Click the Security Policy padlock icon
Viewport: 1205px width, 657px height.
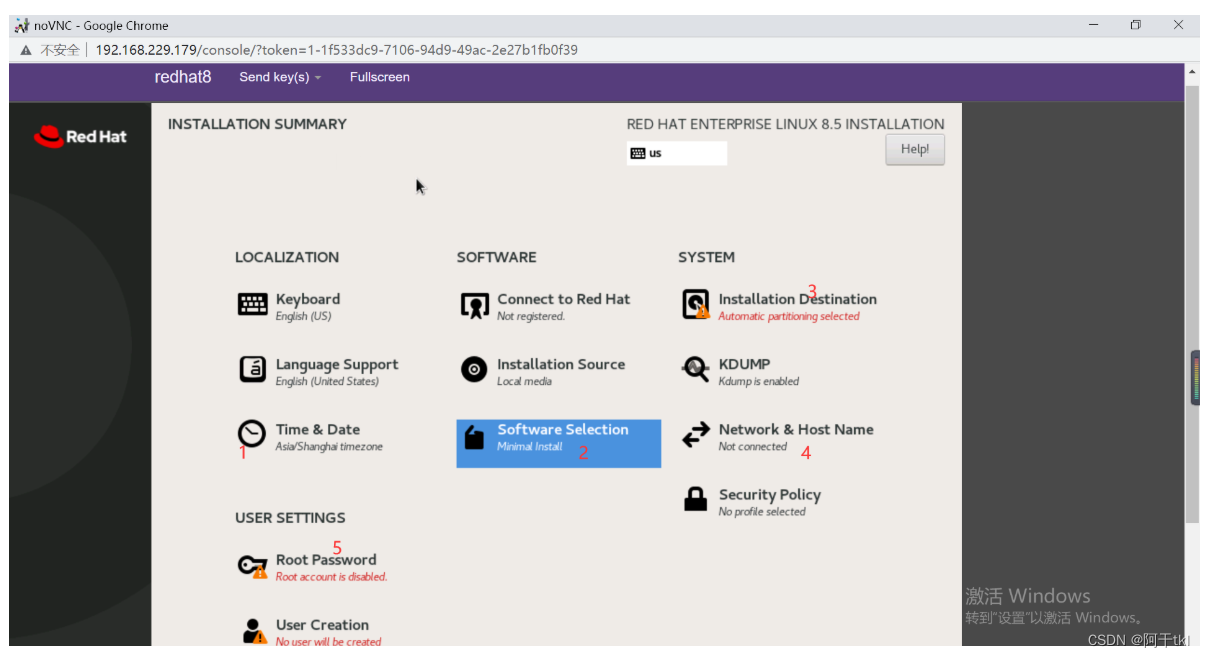coord(696,499)
